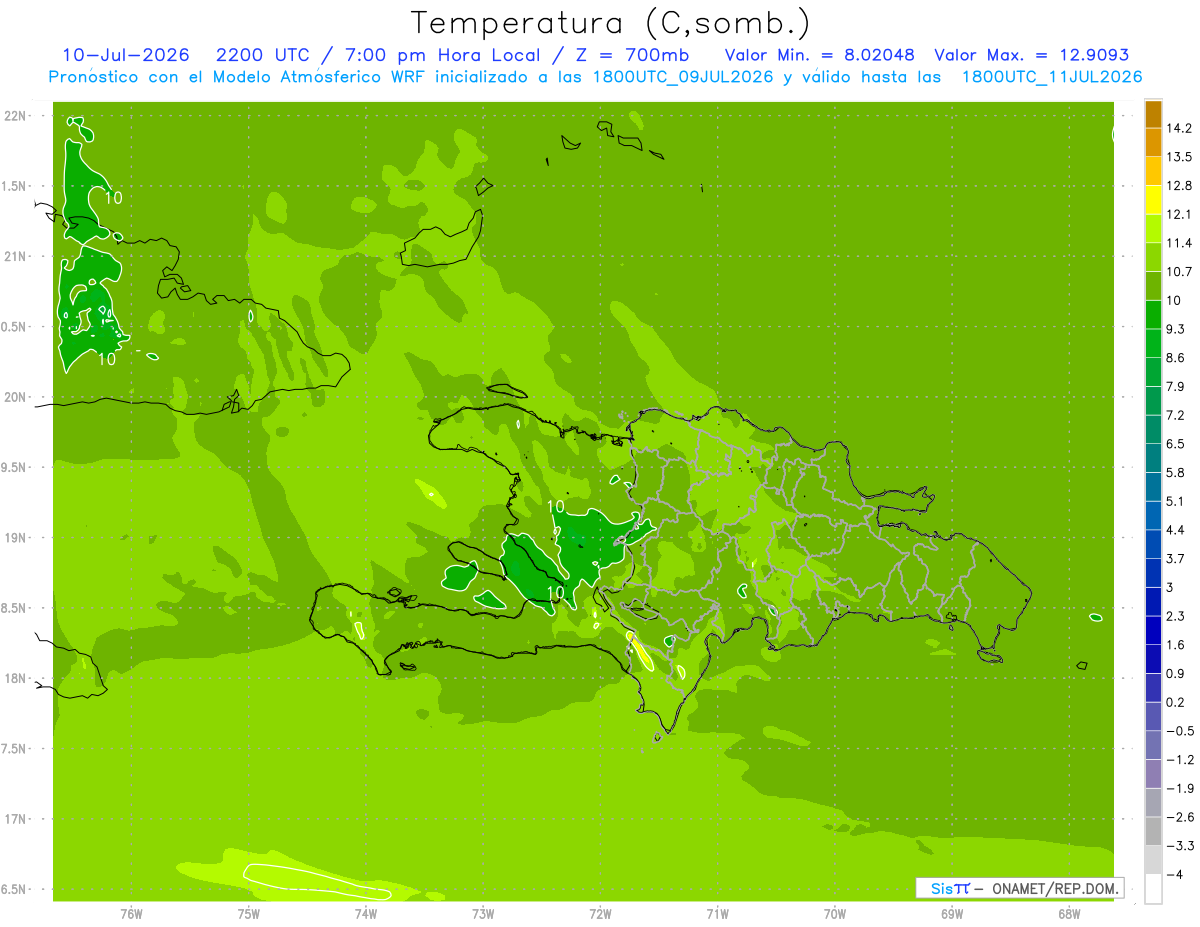The image size is (1200, 927).
Task: Click the "68W" longitude label
Action: pyautogui.click(x=1069, y=914)
